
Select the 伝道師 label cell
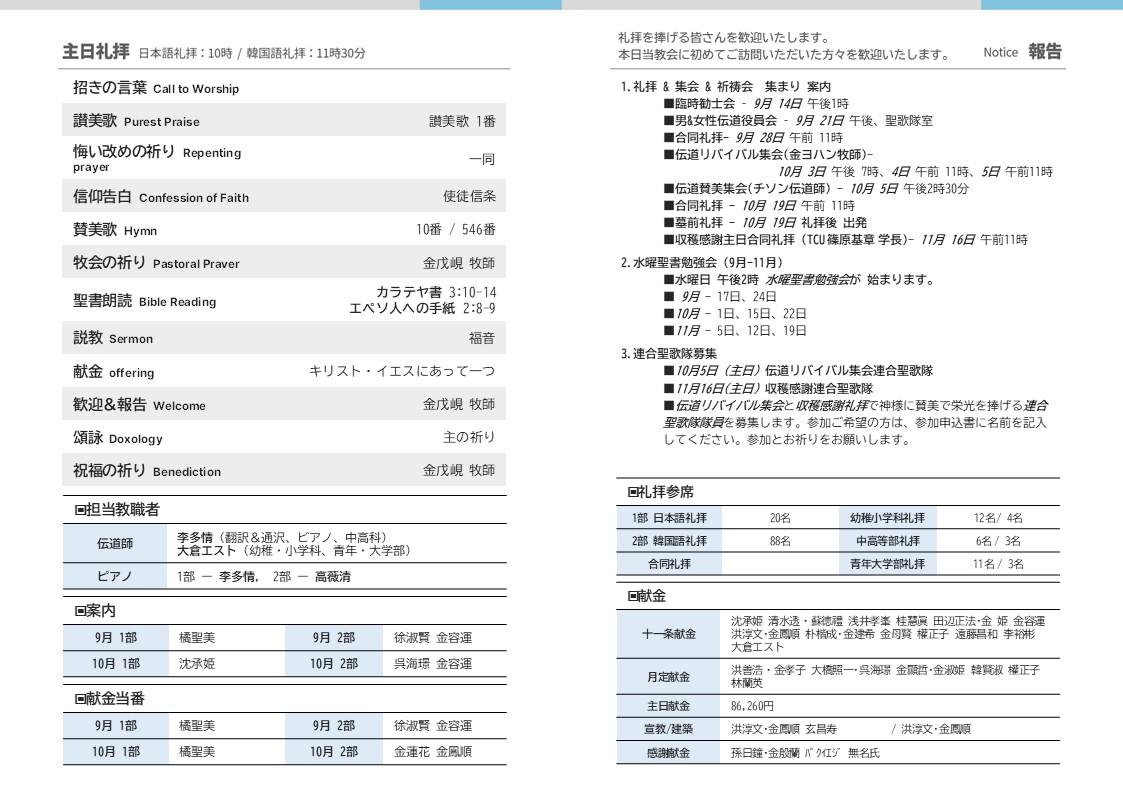point(114,544)
